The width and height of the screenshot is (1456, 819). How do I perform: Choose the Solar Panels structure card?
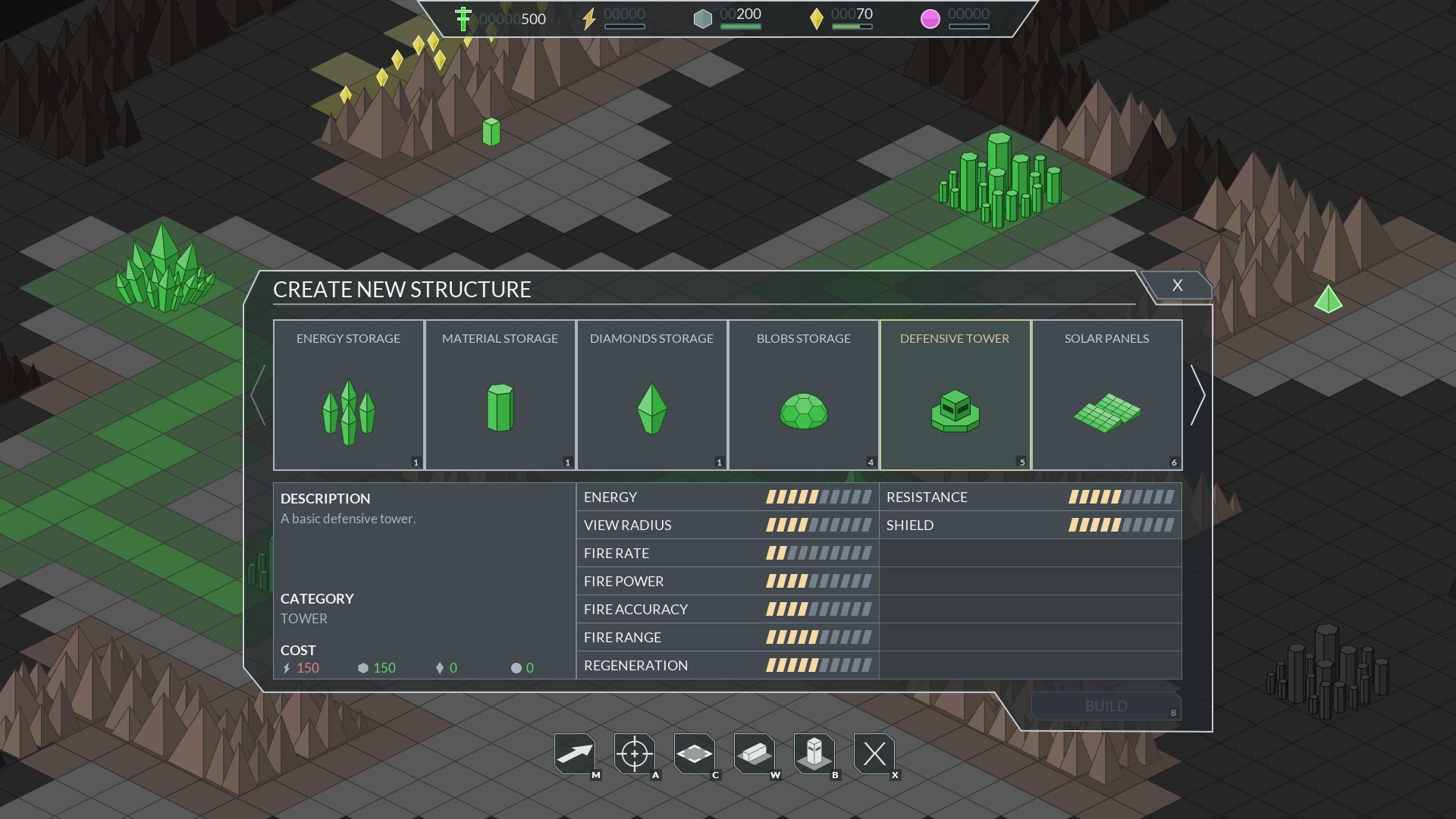pyautogui.click(x=1106, y=395)
